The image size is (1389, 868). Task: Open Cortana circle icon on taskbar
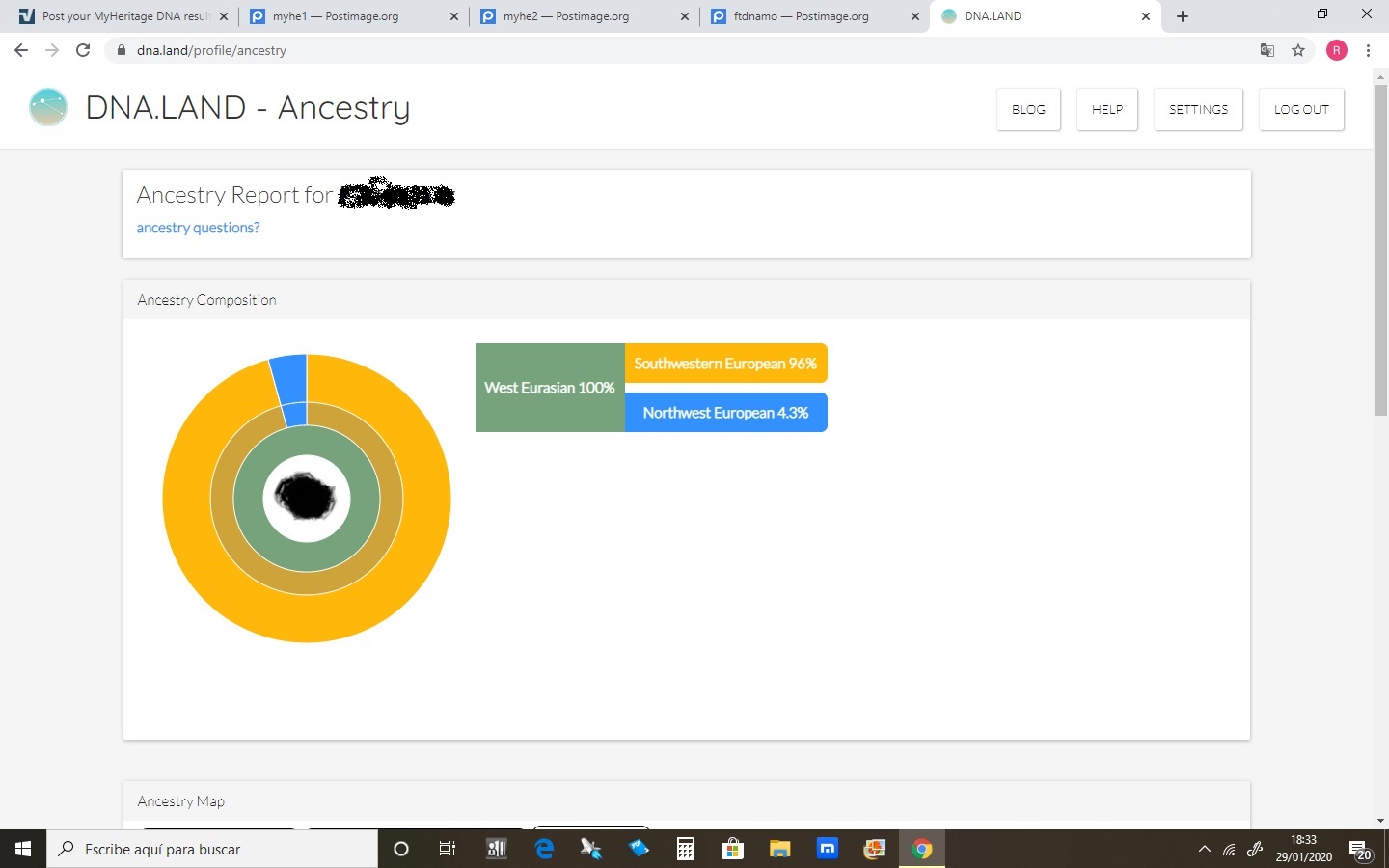(401, 849)
